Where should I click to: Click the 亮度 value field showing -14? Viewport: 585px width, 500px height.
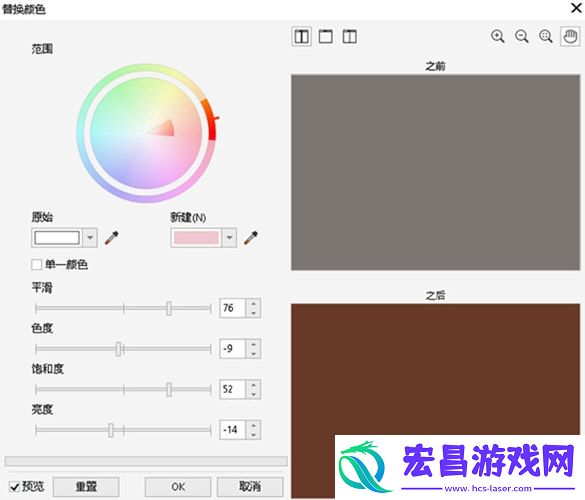point(232,430)
